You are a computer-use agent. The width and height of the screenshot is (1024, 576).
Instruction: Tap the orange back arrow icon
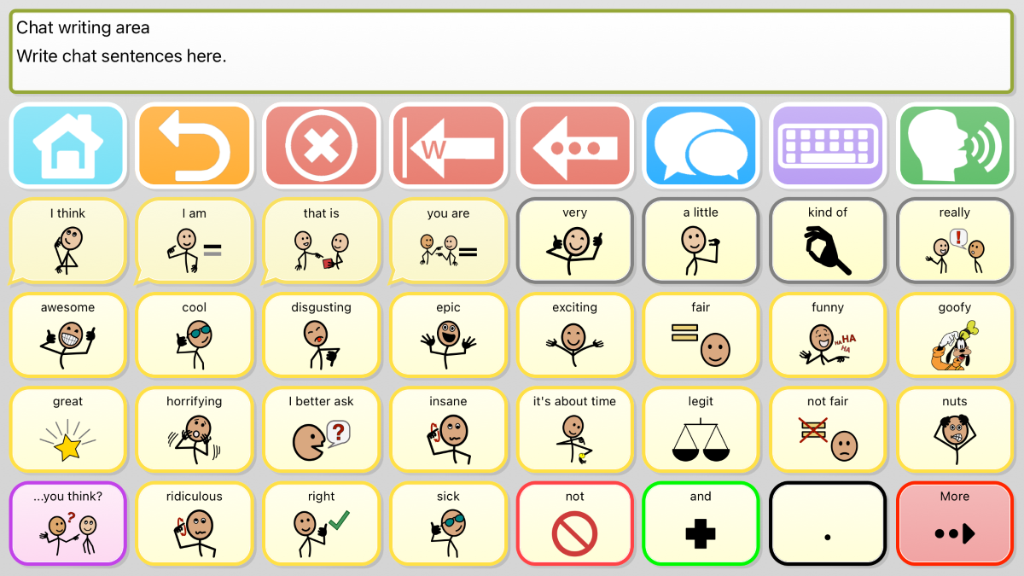[195, 145]
